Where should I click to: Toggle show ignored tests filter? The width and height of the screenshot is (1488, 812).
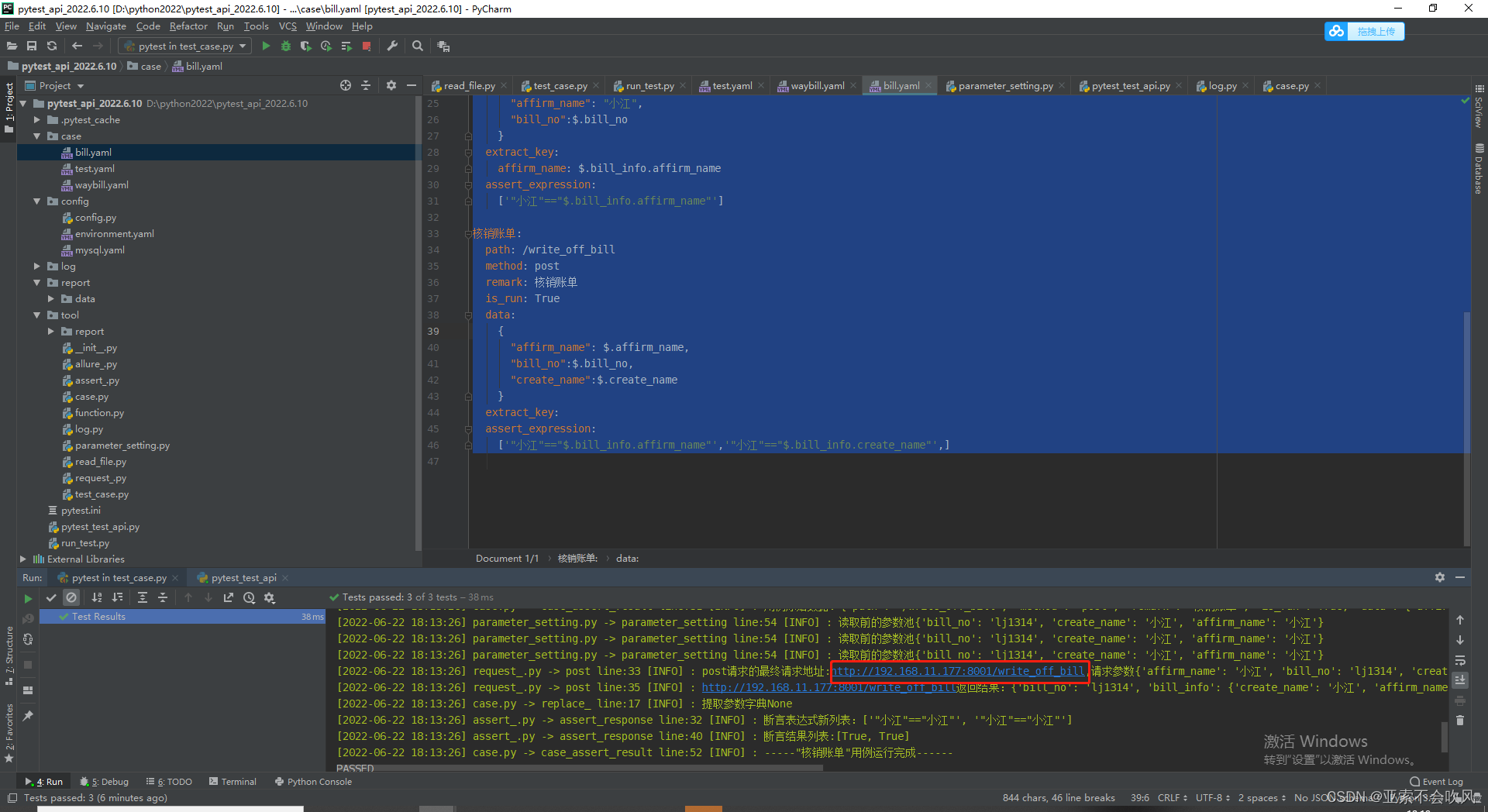coord(71,597)
